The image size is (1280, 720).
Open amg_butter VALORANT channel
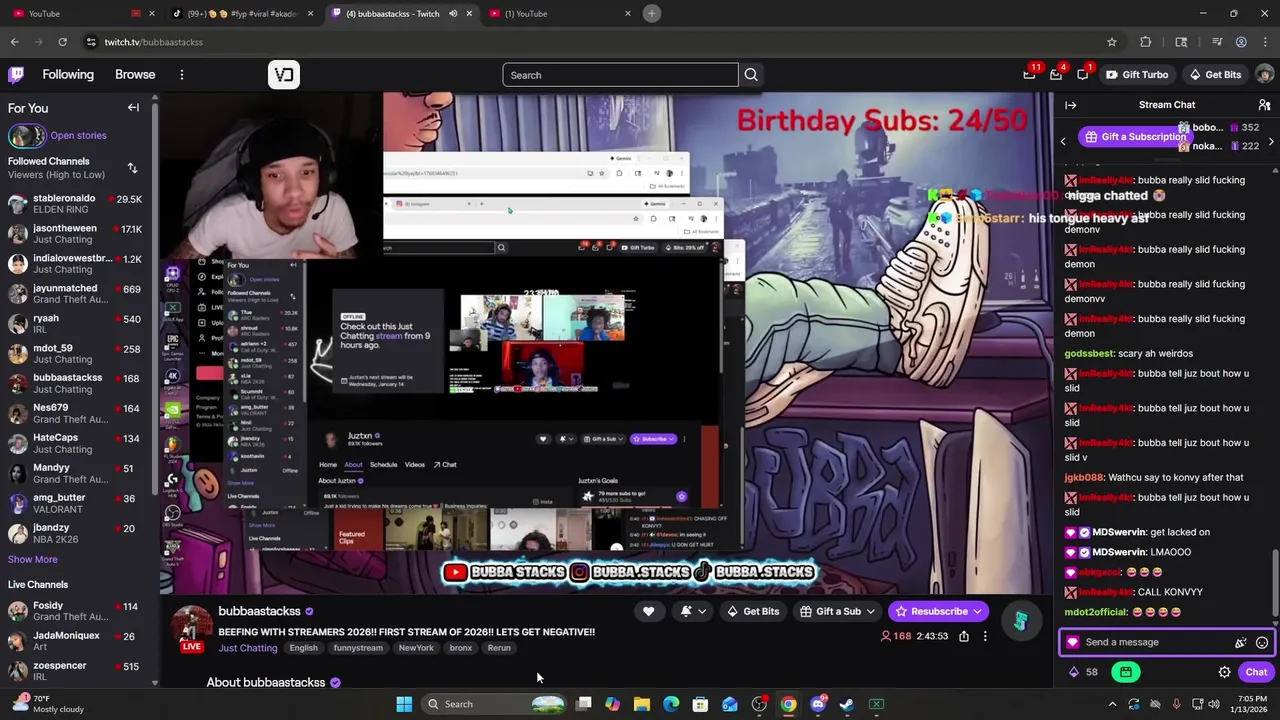[x=75, y=503]
